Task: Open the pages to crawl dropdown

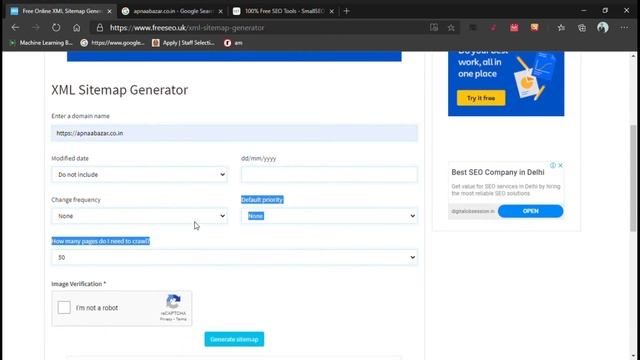Action: click(234, 257)
